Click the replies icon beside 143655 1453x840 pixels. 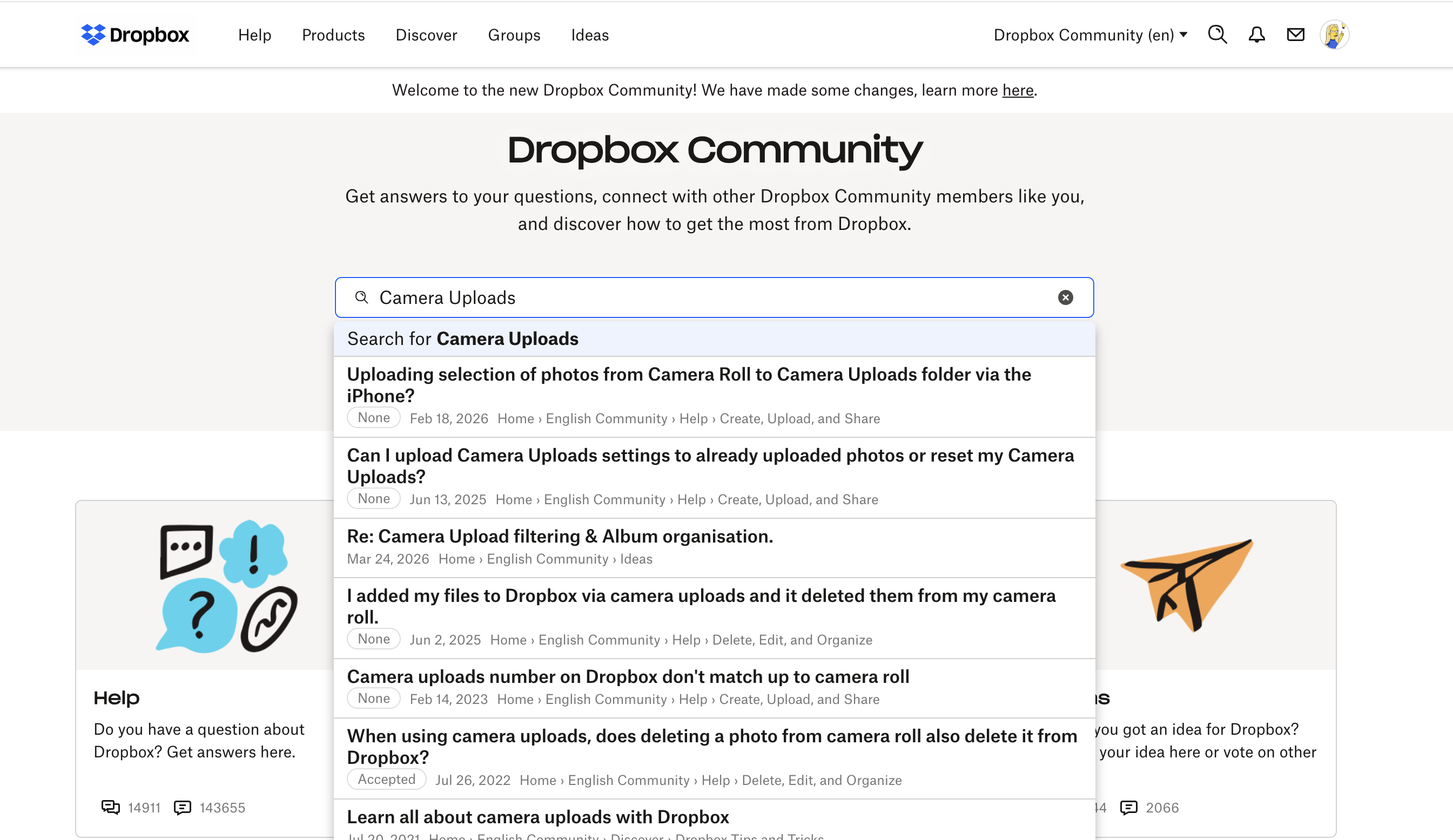(x=182, y=807)
